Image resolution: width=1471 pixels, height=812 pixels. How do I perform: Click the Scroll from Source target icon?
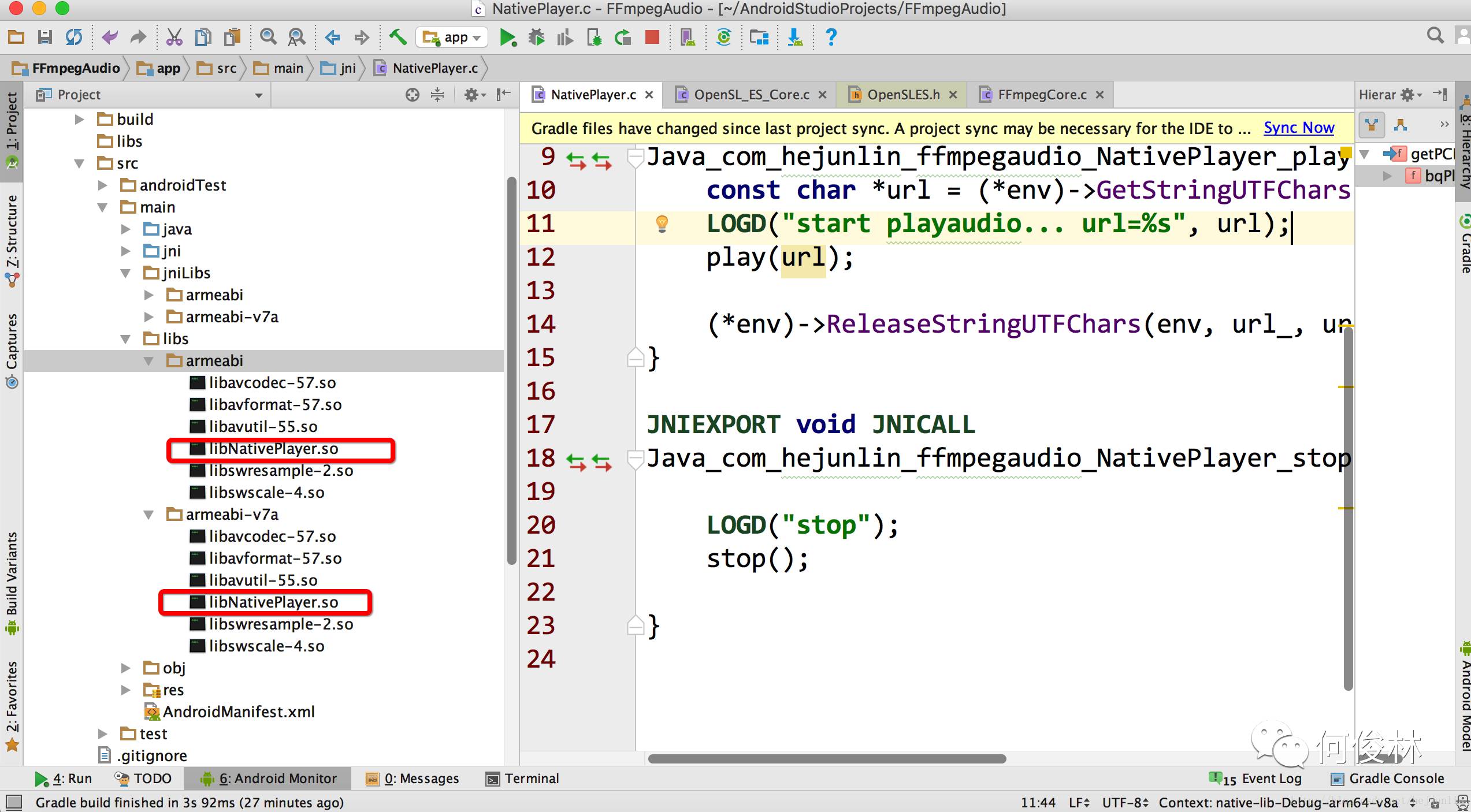tap(412, 95)
